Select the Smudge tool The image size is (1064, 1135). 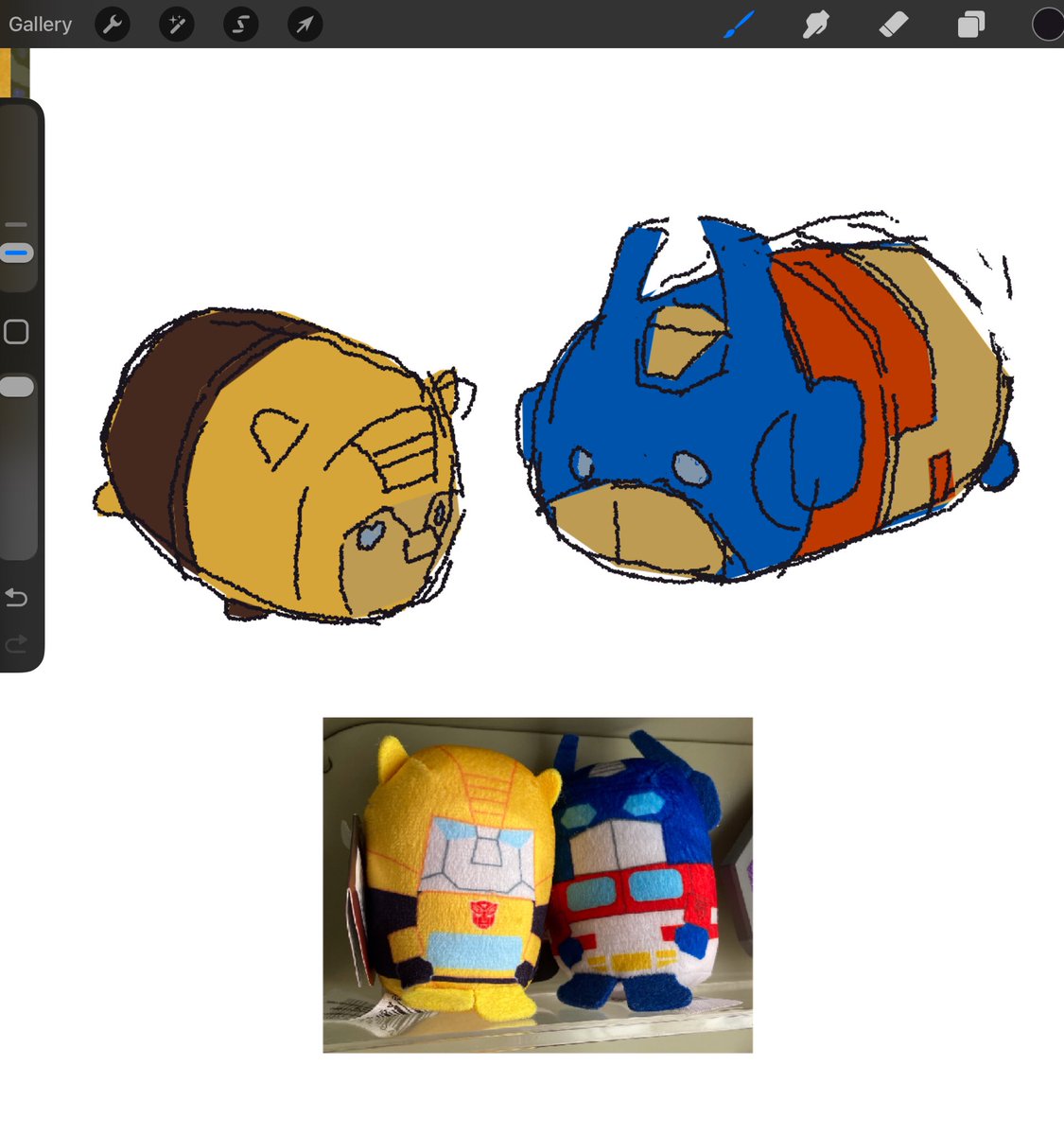pos(815,25)
